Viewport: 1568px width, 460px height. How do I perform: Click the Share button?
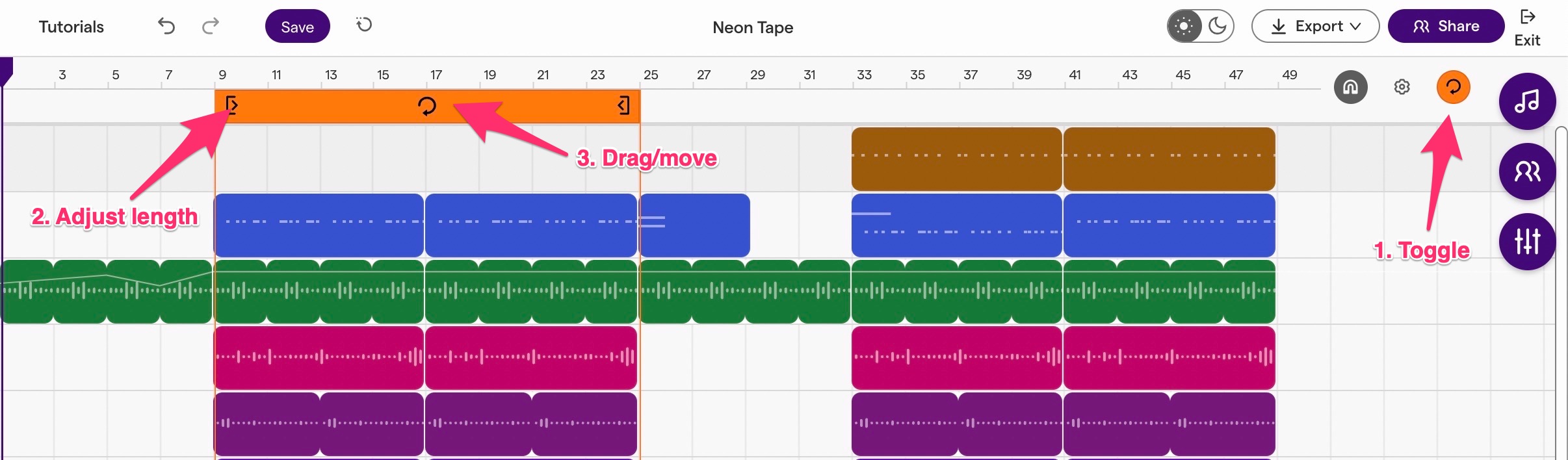pos(1446,26)
